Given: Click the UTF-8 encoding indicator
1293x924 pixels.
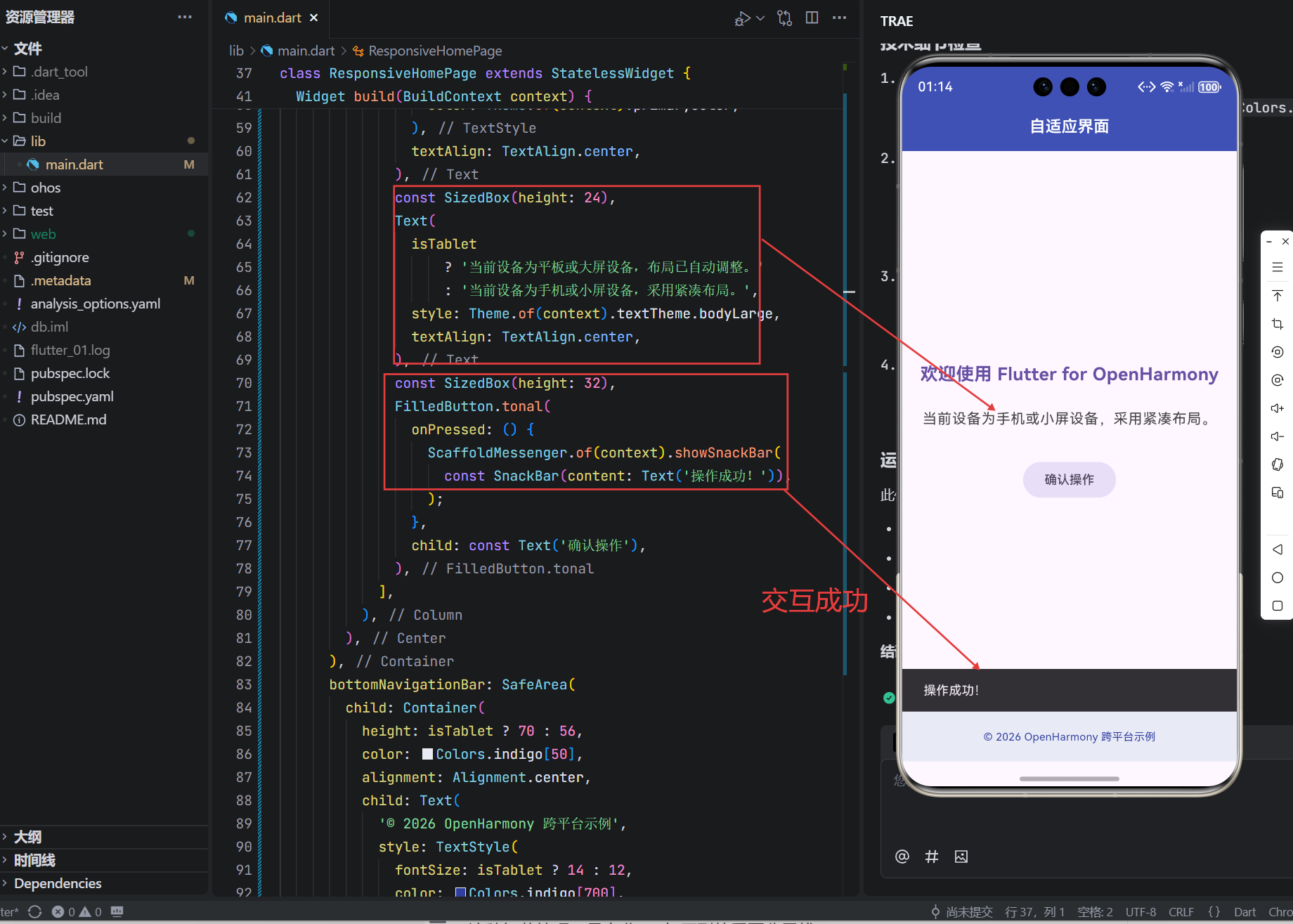Looking at the screenshot, I should (x=1141, y=911).
